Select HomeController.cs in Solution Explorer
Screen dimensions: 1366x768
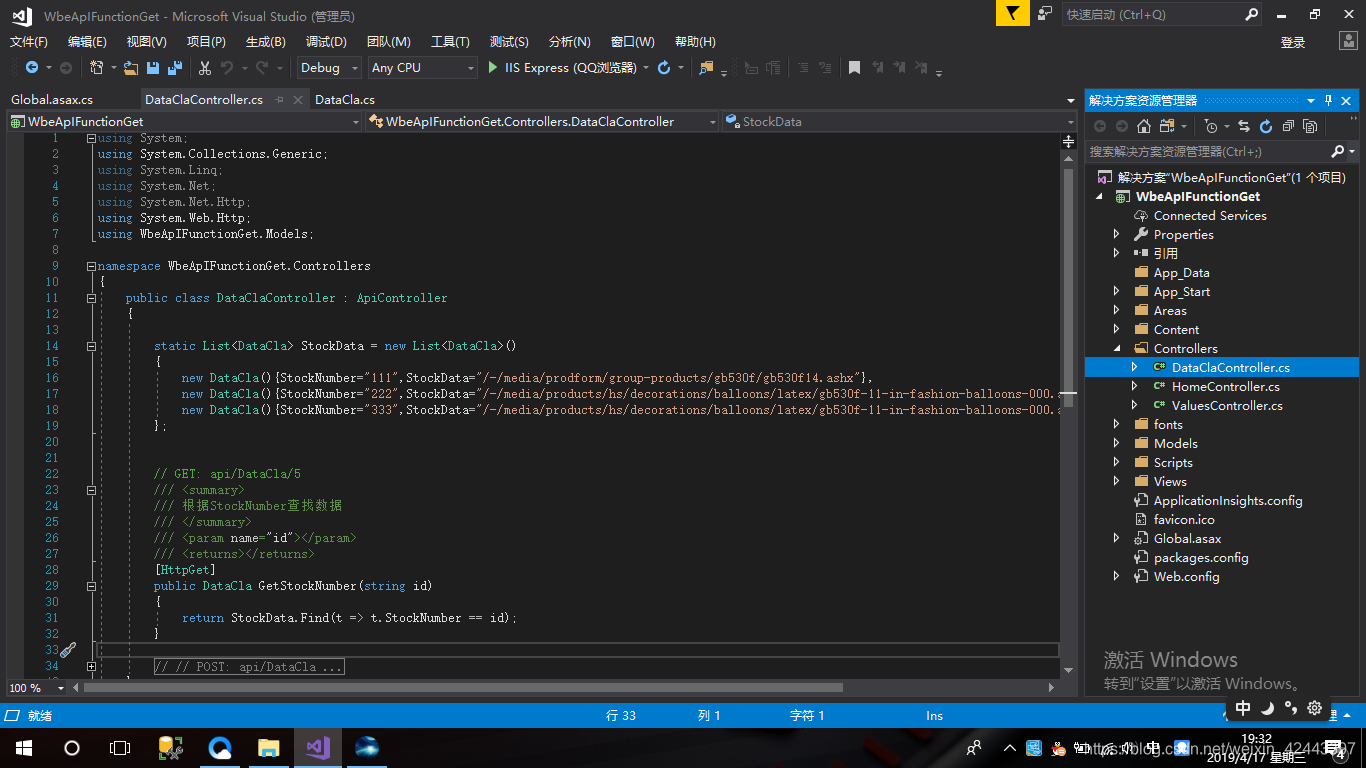[x=1226, y=387]
